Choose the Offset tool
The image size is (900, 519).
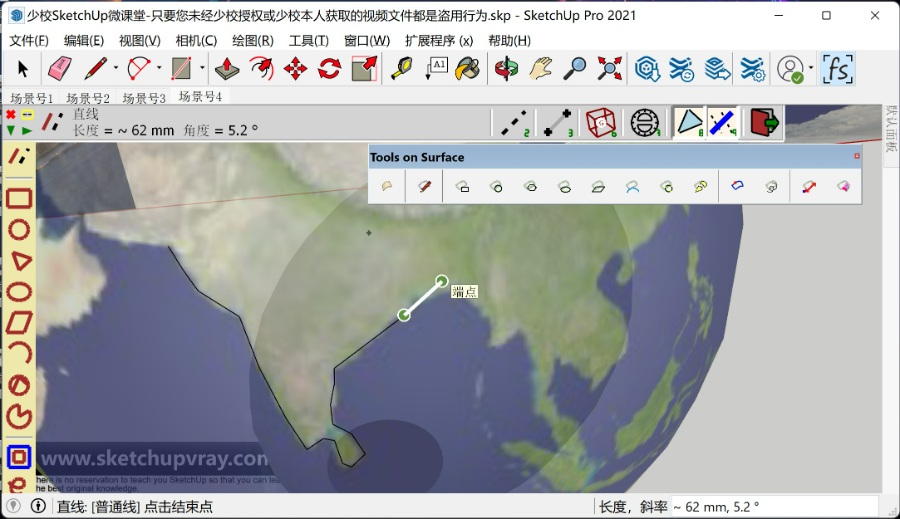261,69
